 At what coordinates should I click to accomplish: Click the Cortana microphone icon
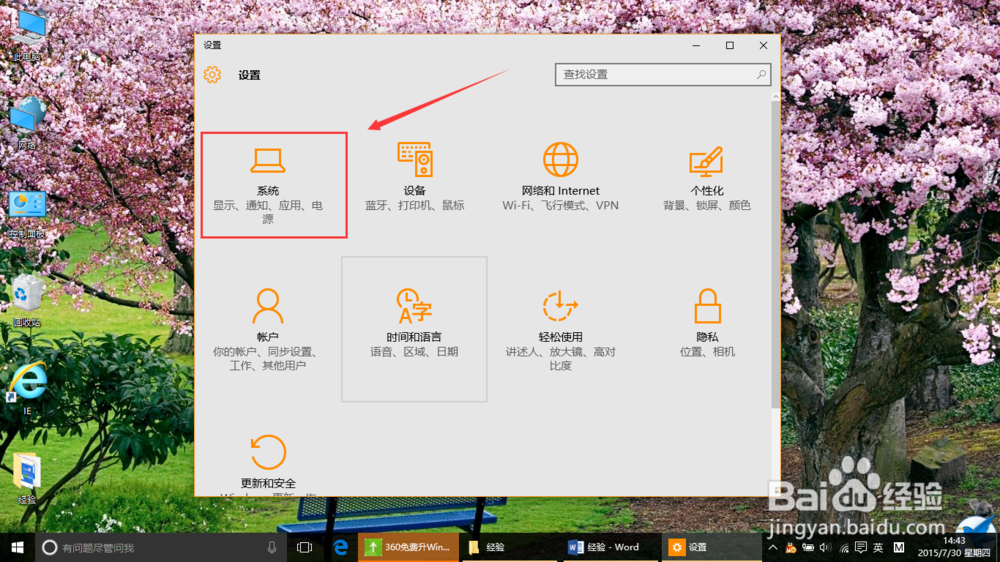coord(272,547)
